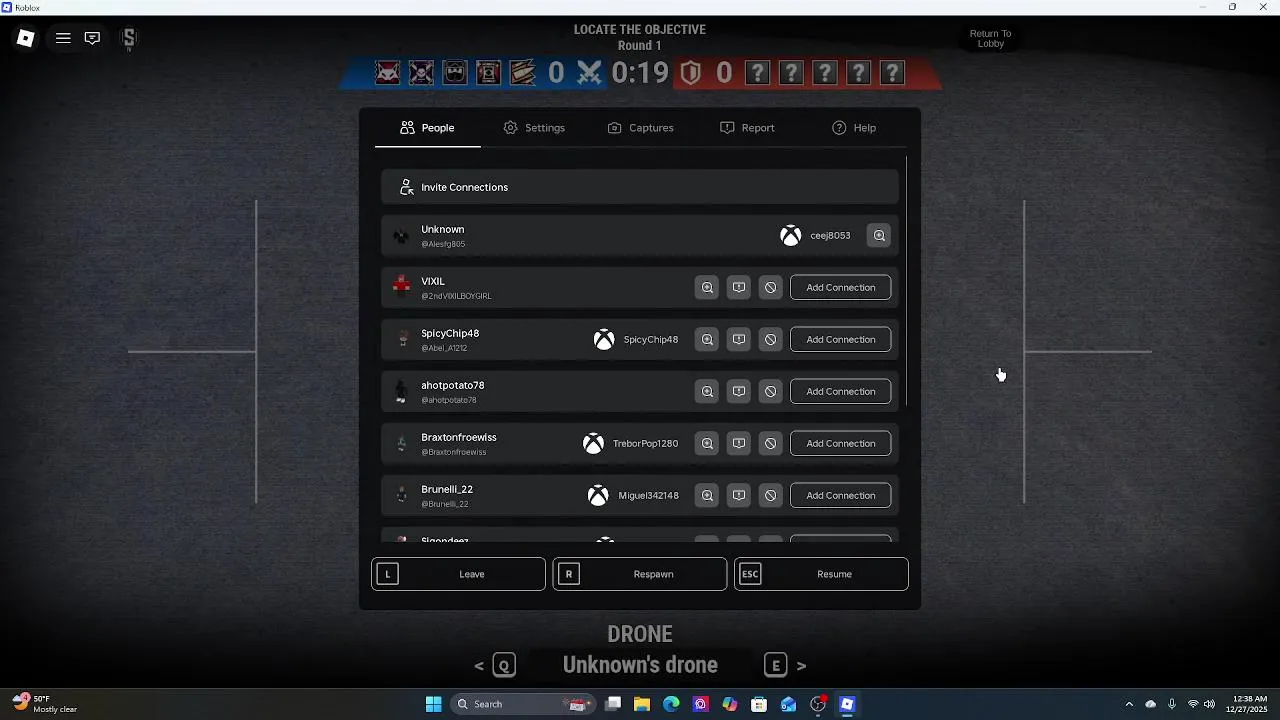The width and height of the screenshot is (1280, 720).
Task: Open the hamburger menu icon
Action: click(63, 38)
